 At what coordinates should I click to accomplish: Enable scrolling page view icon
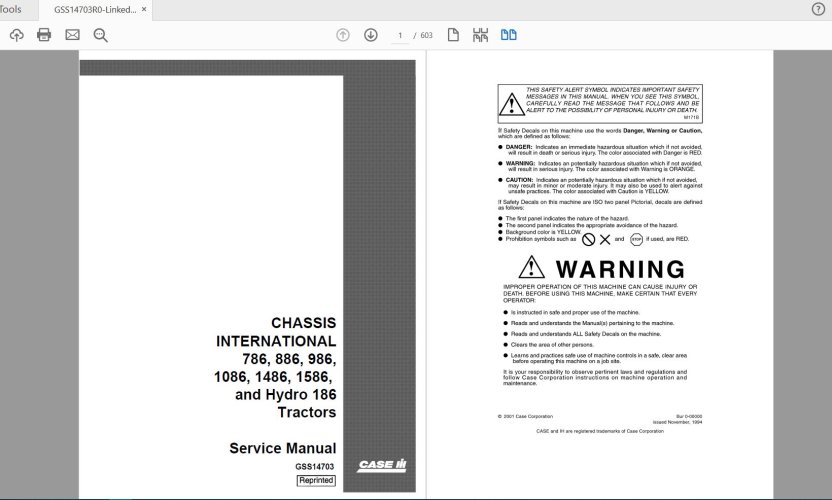point(480,35)
